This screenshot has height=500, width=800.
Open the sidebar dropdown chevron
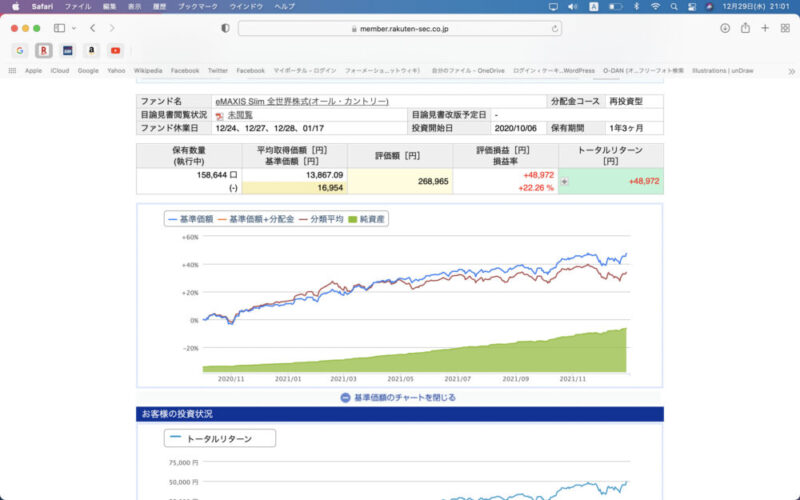(74, 28)
